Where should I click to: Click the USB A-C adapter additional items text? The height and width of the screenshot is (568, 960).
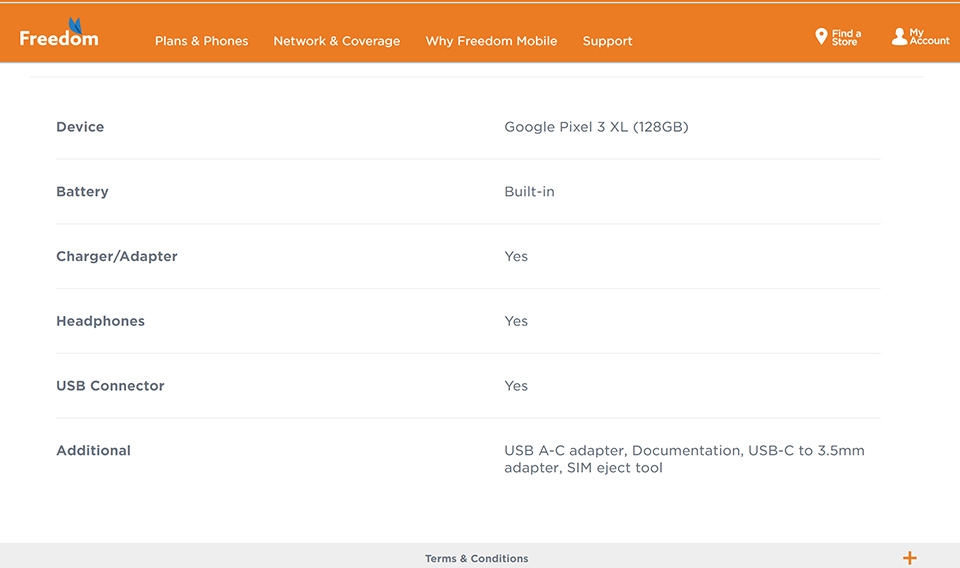(x=684, y=459)
